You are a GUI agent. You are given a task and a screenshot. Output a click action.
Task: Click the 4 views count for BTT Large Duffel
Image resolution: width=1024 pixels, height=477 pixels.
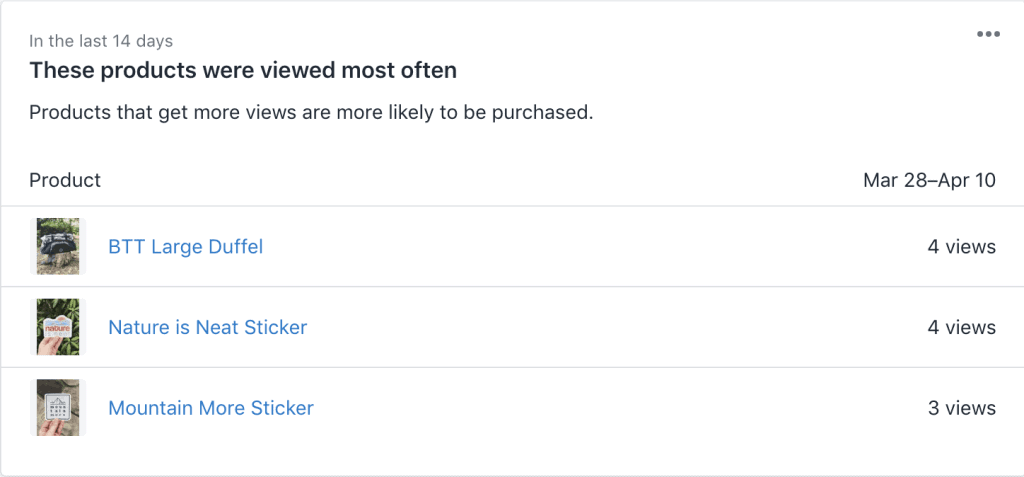pos(961,247)
